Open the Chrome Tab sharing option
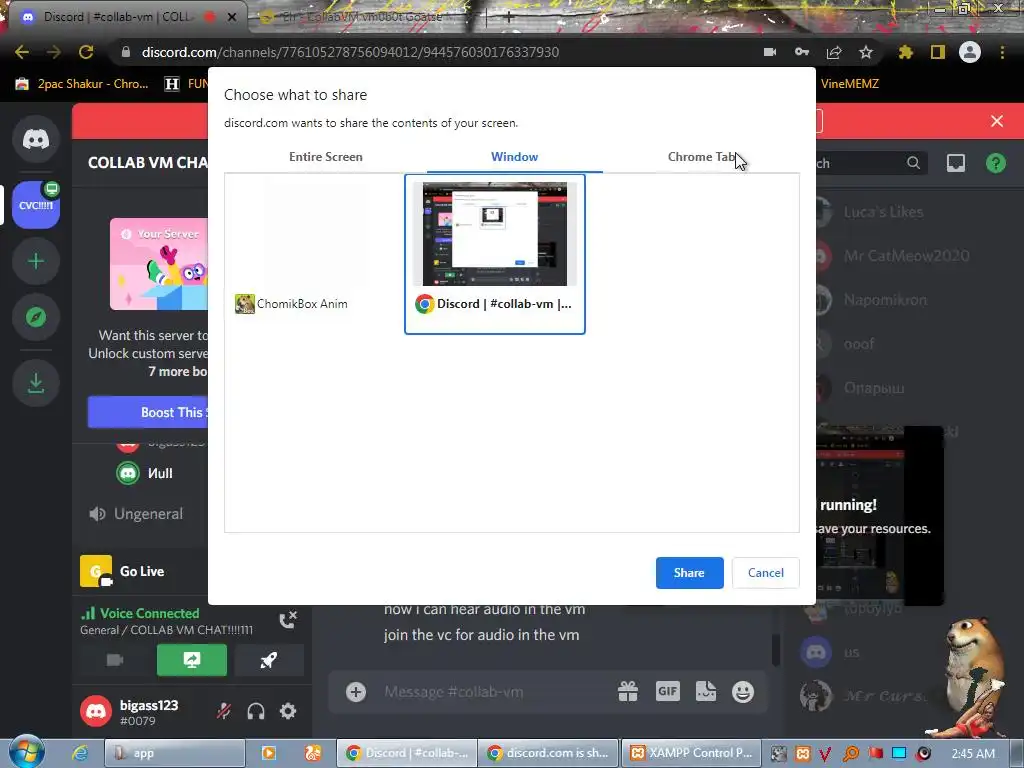Viewport: 1024px width, 768px height. (702, 157)
